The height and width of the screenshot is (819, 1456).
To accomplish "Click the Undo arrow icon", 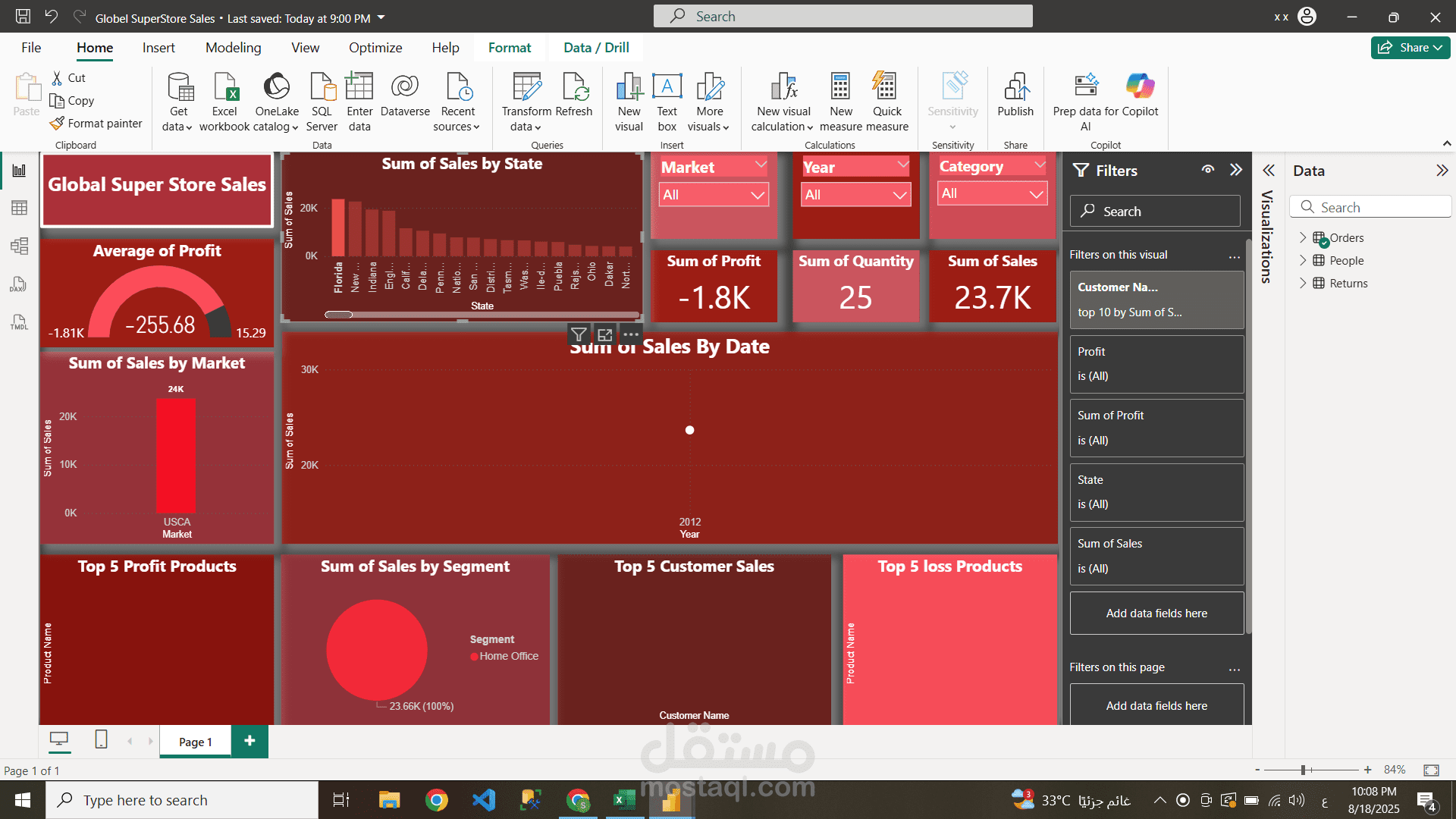I will click(x=51, y=16).
